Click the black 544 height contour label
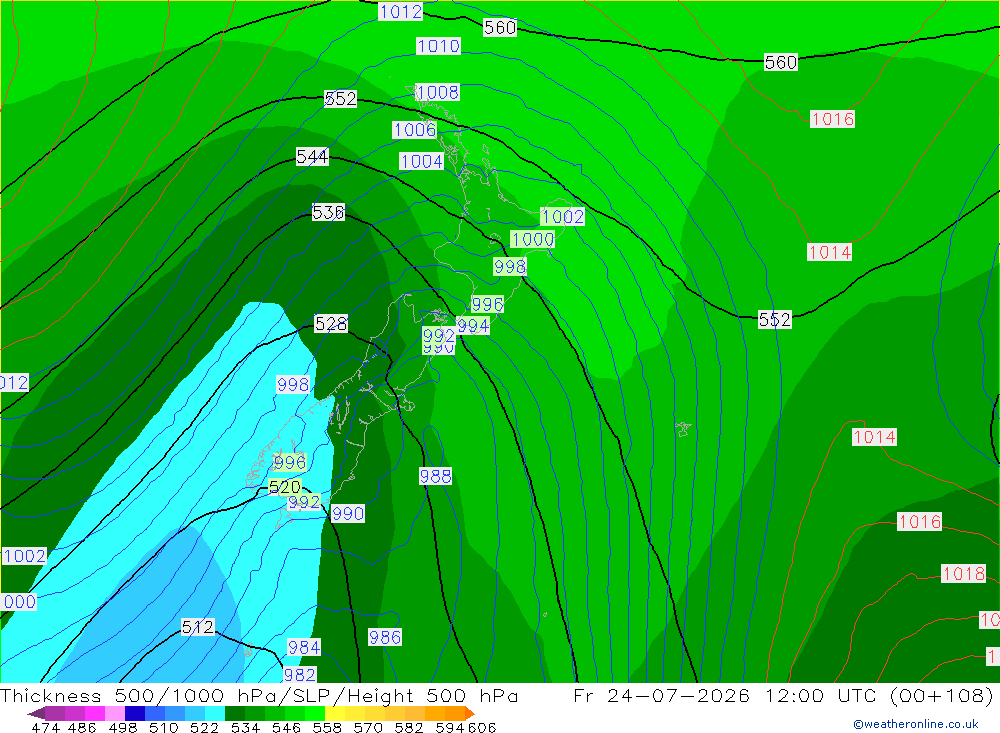This screenshot has height=733, width=1000. click(x=312, y=157)
